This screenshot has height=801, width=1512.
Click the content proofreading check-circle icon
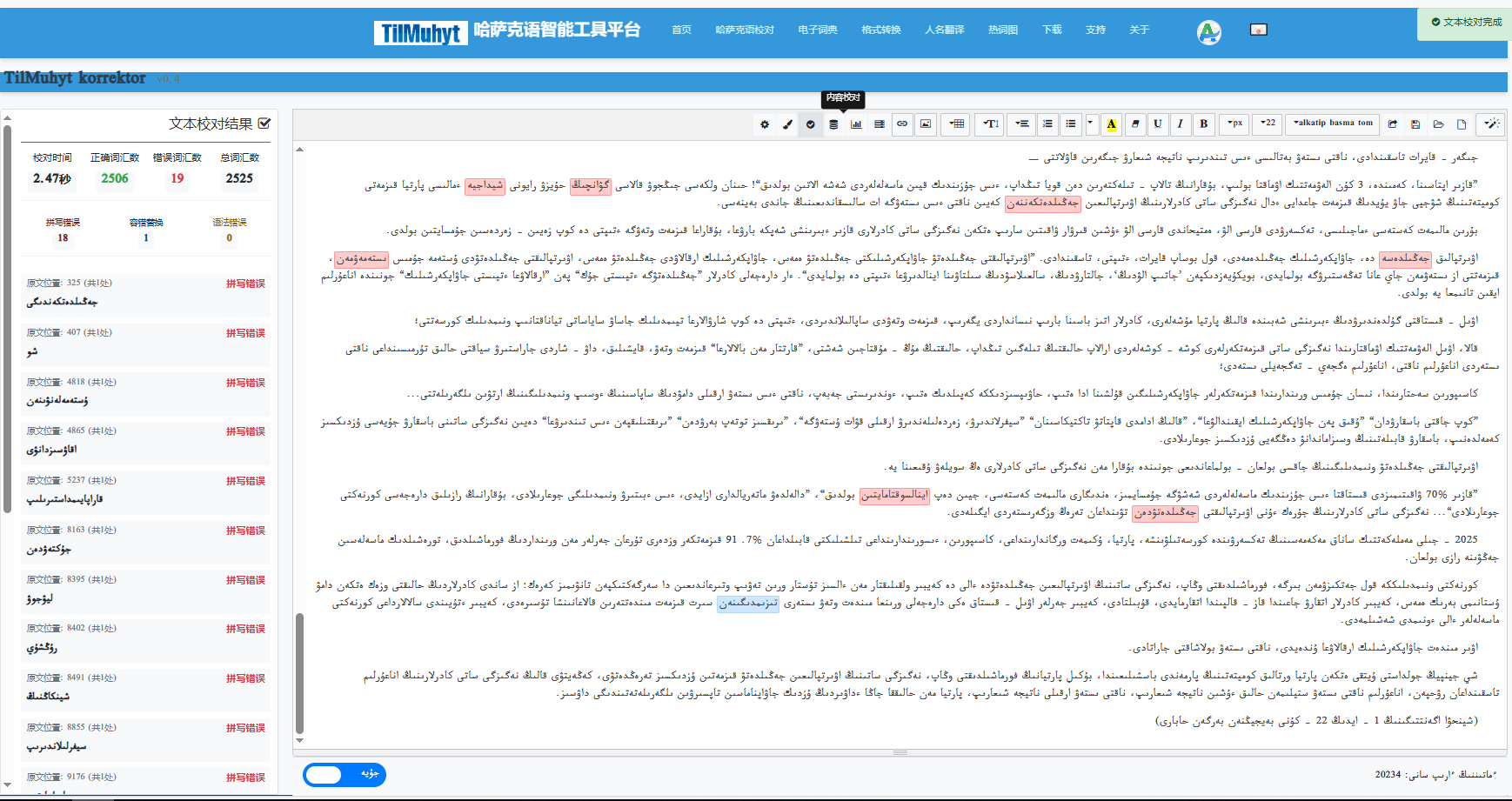coord(810,124)
